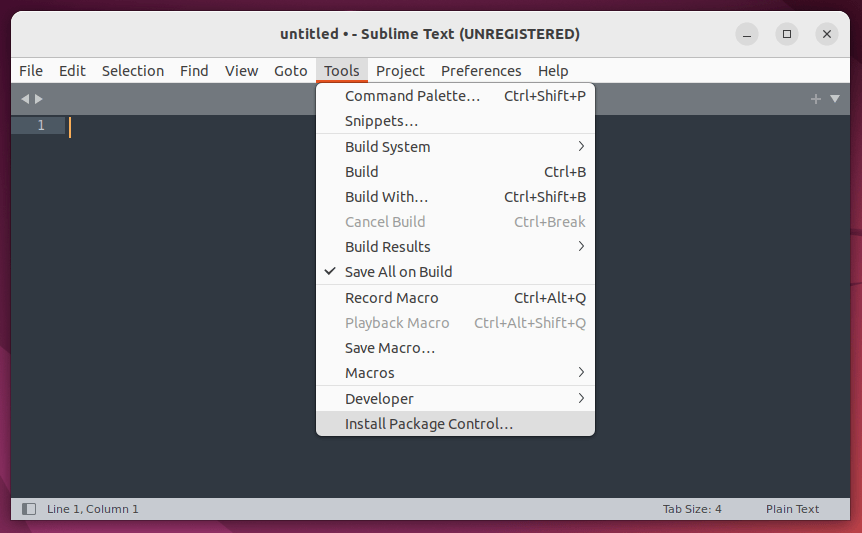The width and height of the screenshot is (862, 533).
Task: Toggle the side bar icon in status bar
Action: click(x=29, y=509)
